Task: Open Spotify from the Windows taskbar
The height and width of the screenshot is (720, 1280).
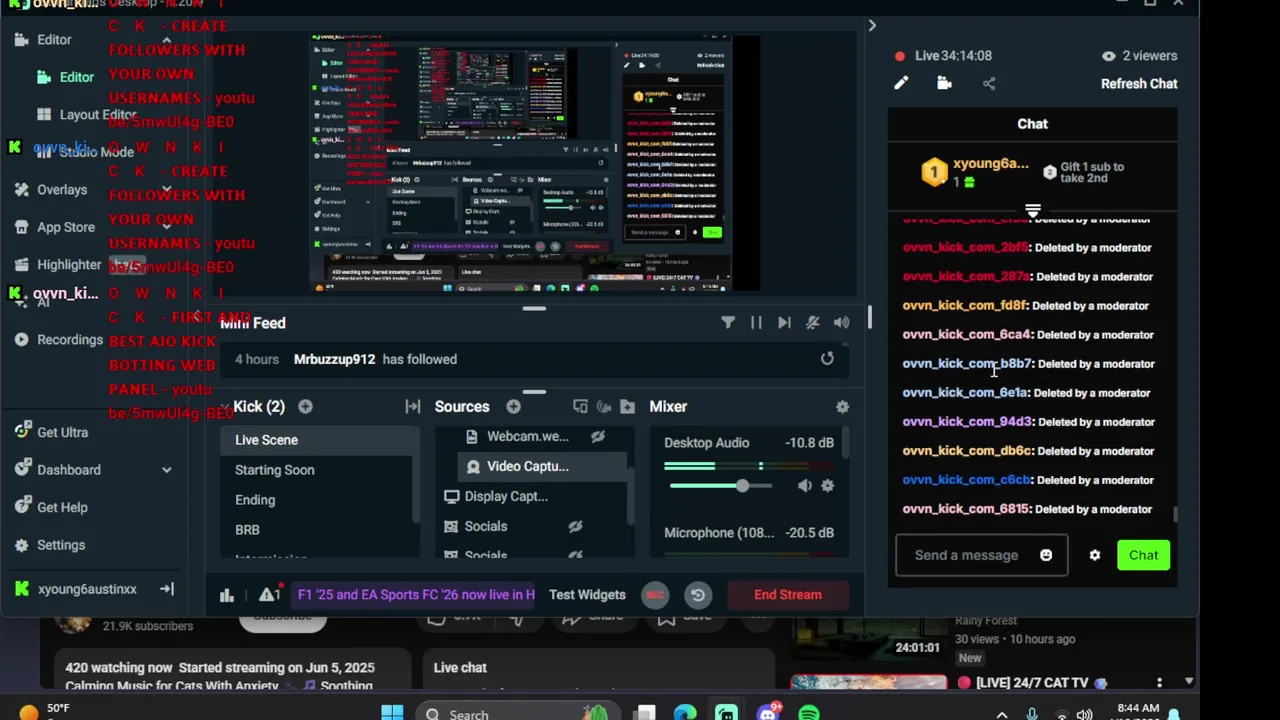Action: [809, 713]
